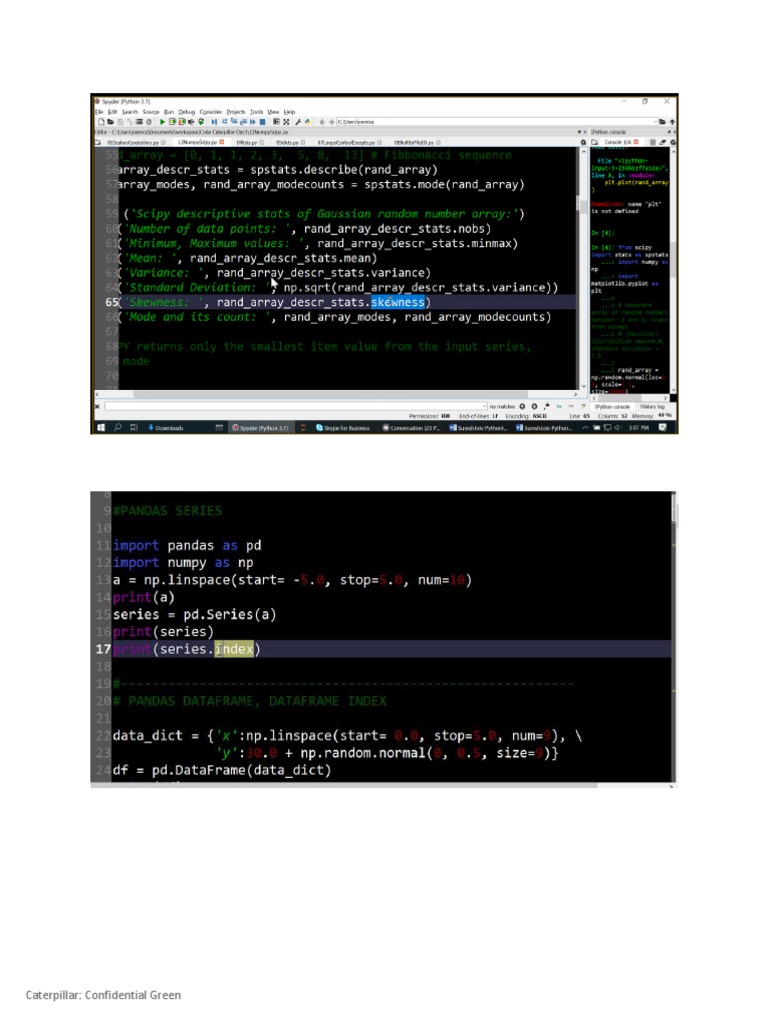Click 'spstats.describe(rand_array)' on line 56

coord(344,170)
